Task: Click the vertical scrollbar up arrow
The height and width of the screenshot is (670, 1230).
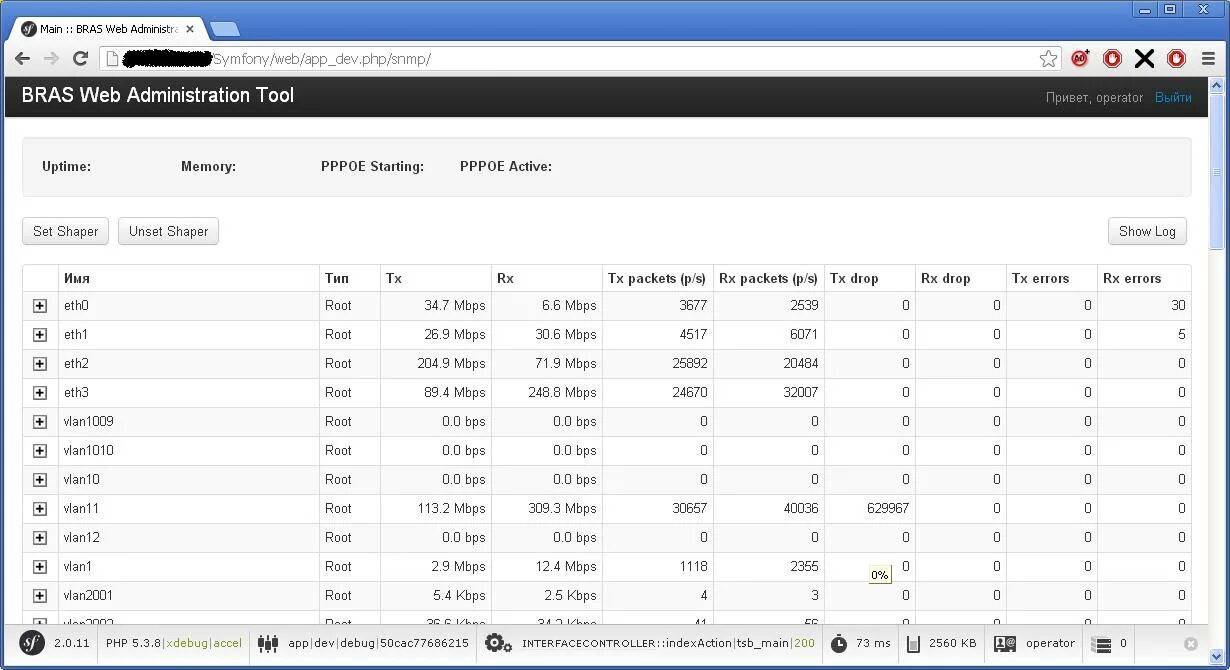Action: (x=1216, y=85)
